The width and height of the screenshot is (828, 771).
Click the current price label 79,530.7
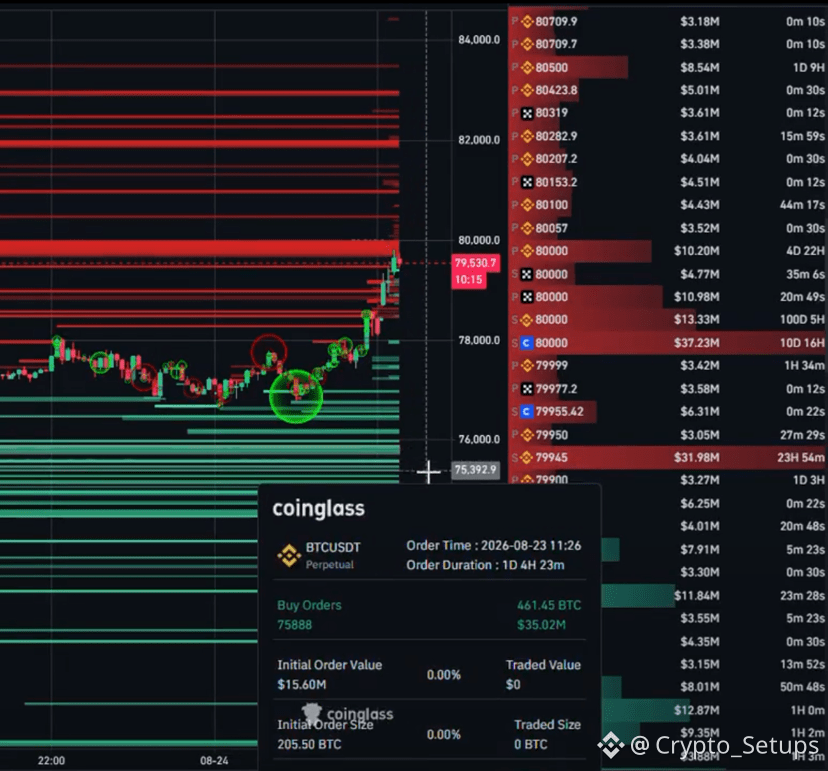click(476, 263)
